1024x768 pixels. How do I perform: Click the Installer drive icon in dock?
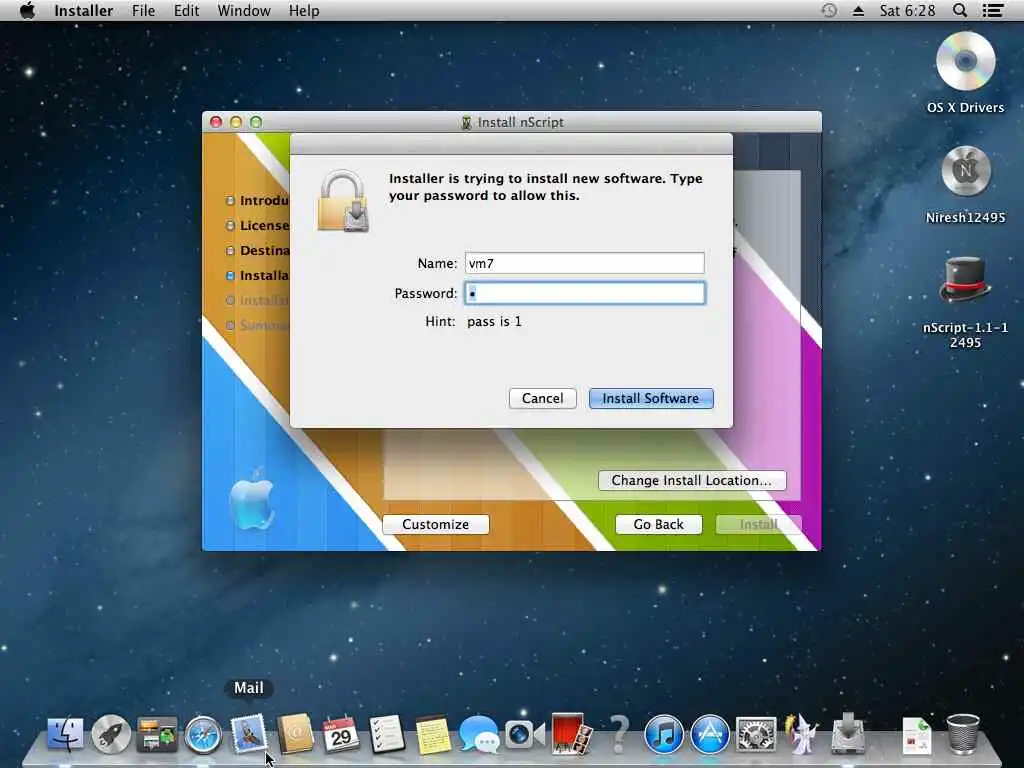848,733
